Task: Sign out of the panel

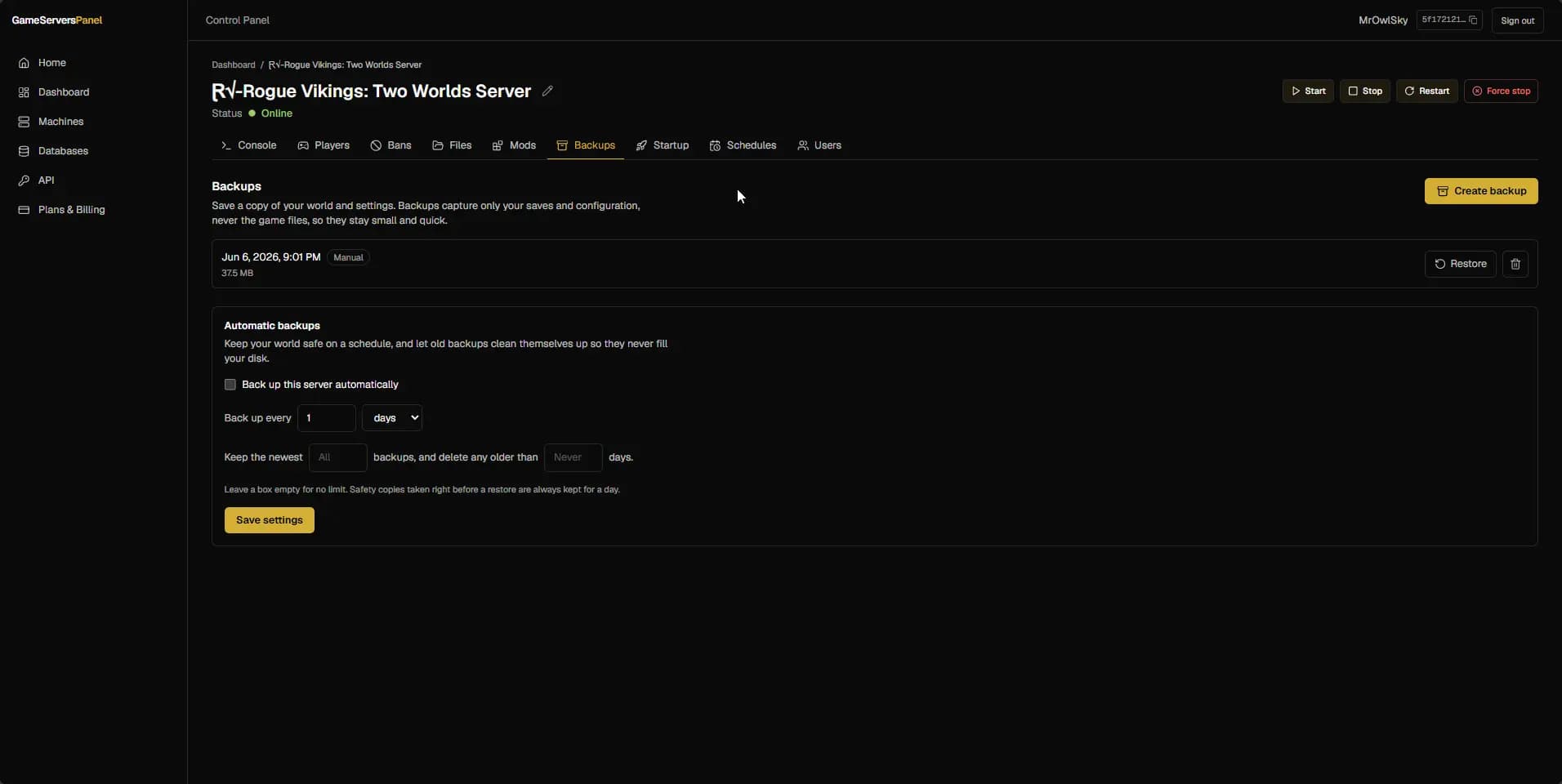Action: [1517, 20]
